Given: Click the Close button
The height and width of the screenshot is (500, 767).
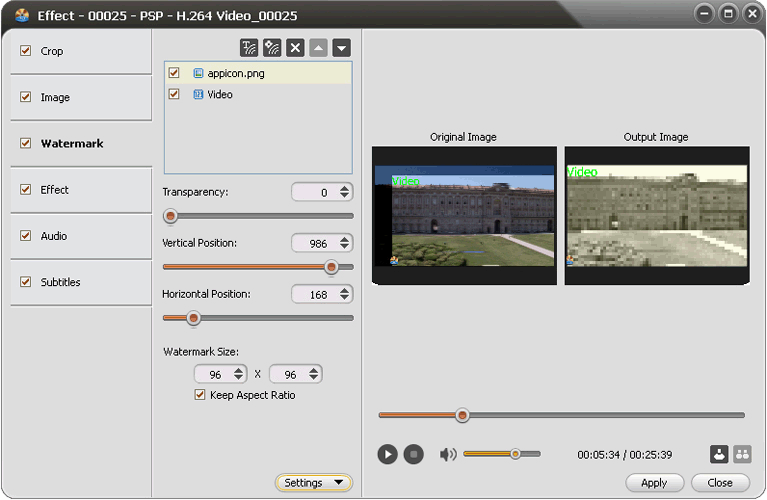Looking at the screenshot, I should [x=720, y=483].
